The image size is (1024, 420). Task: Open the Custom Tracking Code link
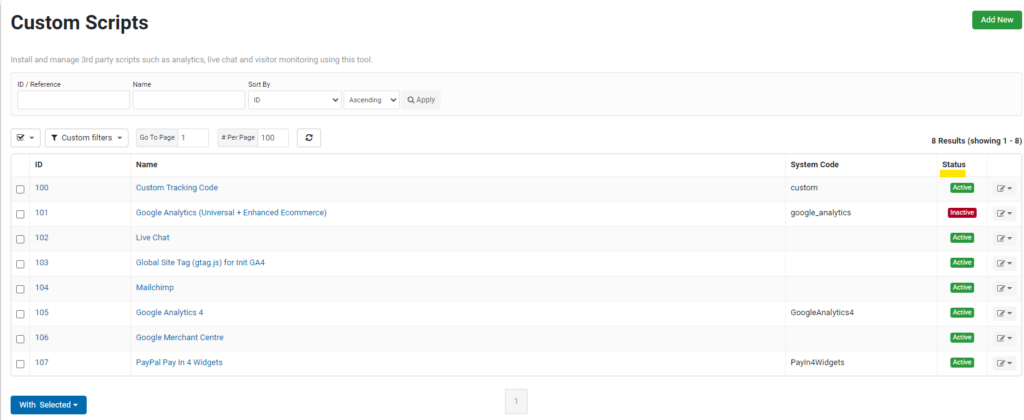[x=176, y=187]
